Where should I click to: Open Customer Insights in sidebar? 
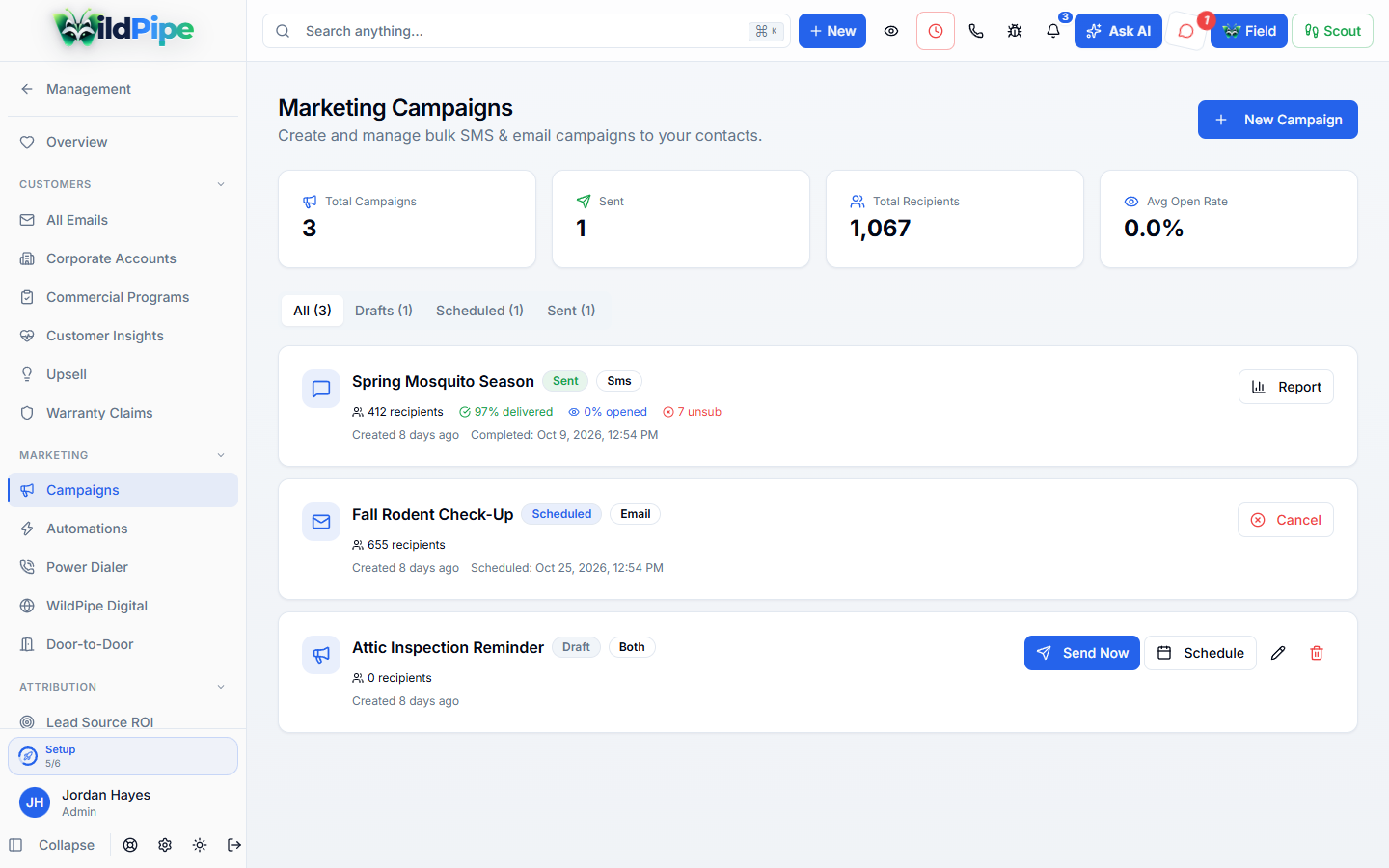123,336
